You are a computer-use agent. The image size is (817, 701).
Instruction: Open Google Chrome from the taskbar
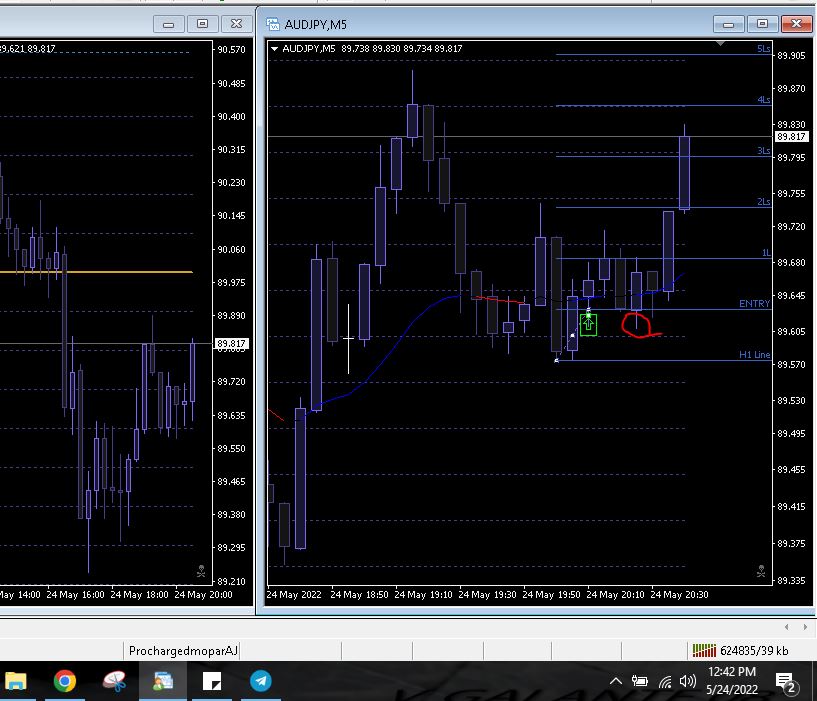[65, 682]
